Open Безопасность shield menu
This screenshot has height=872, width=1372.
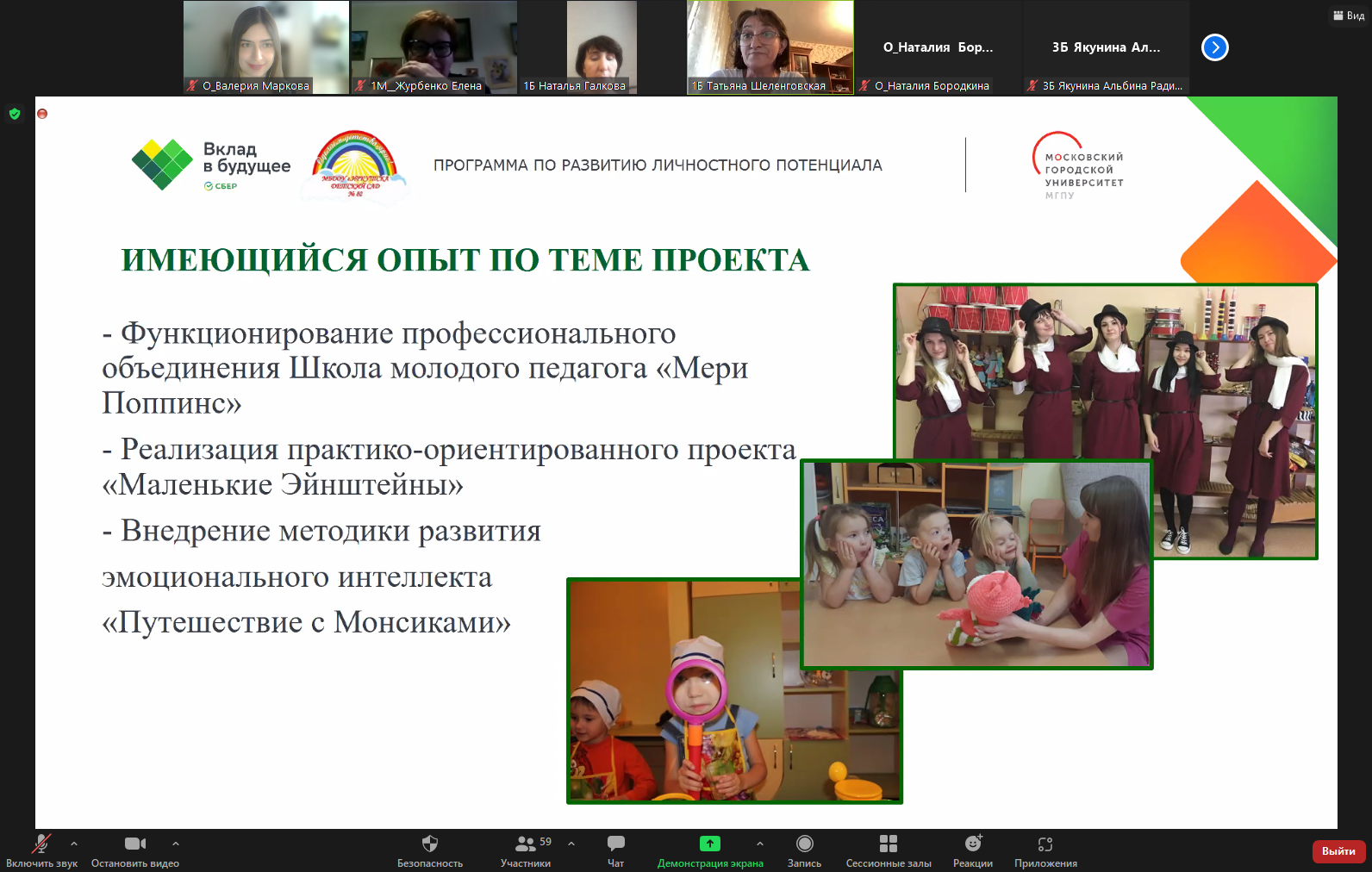tap(430, 850)
